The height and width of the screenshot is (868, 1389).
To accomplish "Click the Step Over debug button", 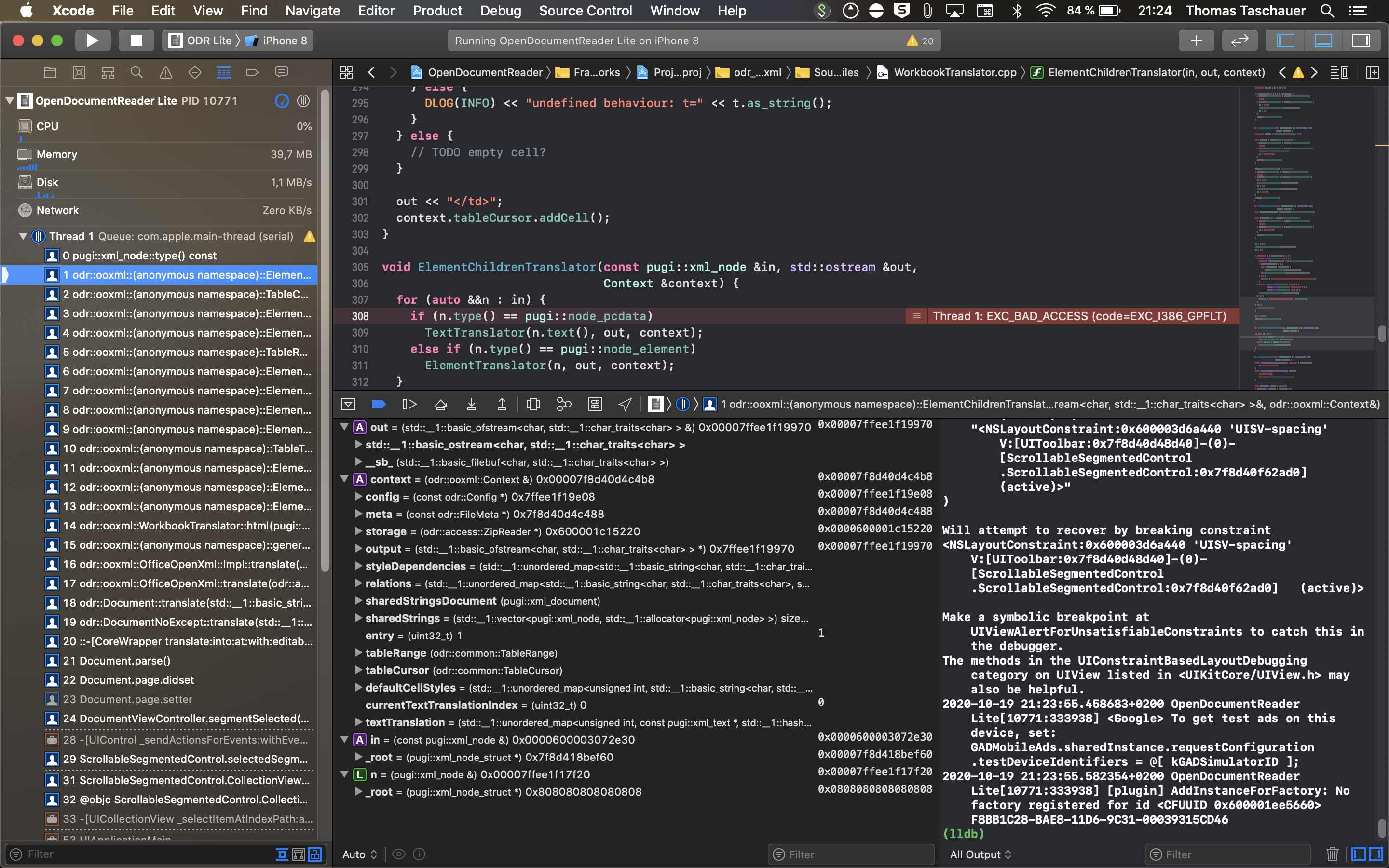I will tap(441, 404).
